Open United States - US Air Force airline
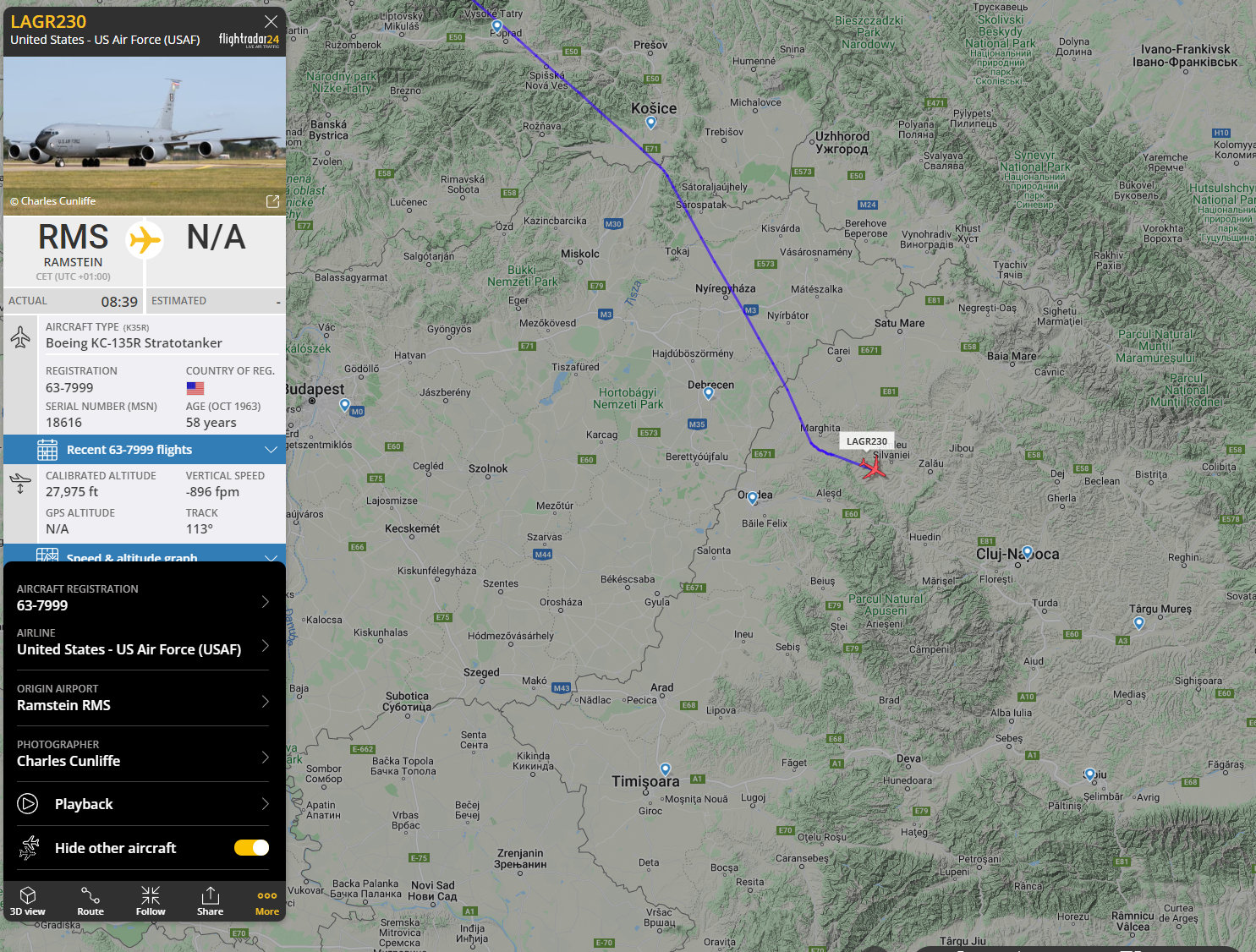Image resolution: width=1256 pixels, height=952 pixels. point(143,642)
